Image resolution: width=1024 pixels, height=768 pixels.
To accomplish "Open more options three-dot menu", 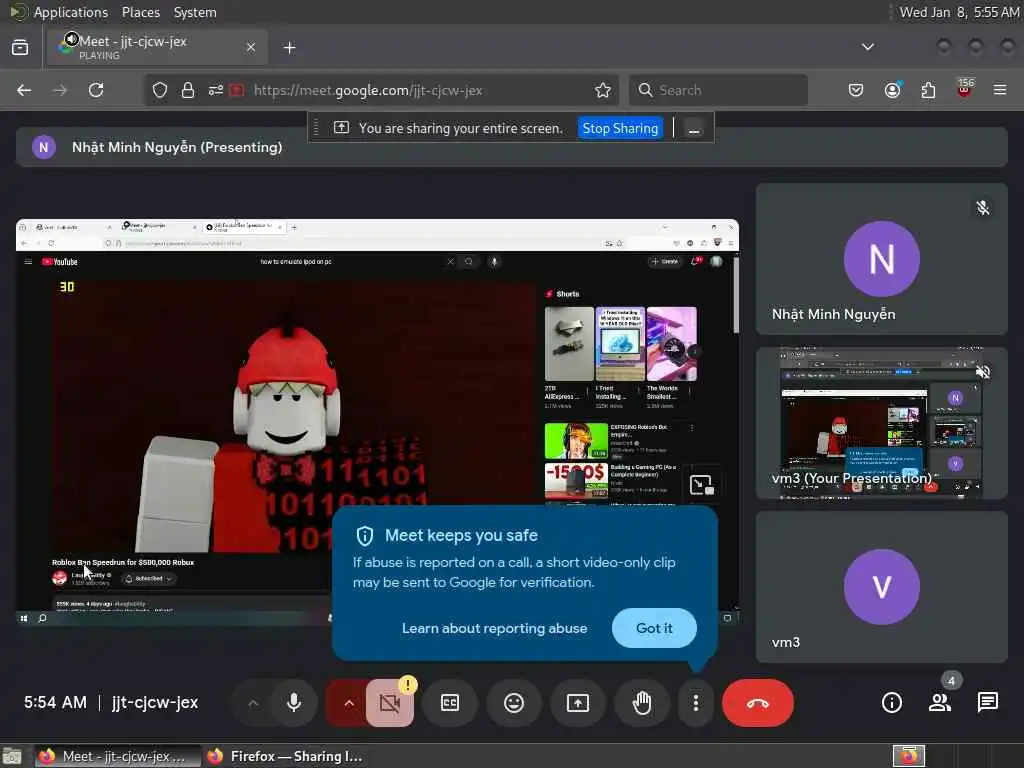I will point(696,703).
